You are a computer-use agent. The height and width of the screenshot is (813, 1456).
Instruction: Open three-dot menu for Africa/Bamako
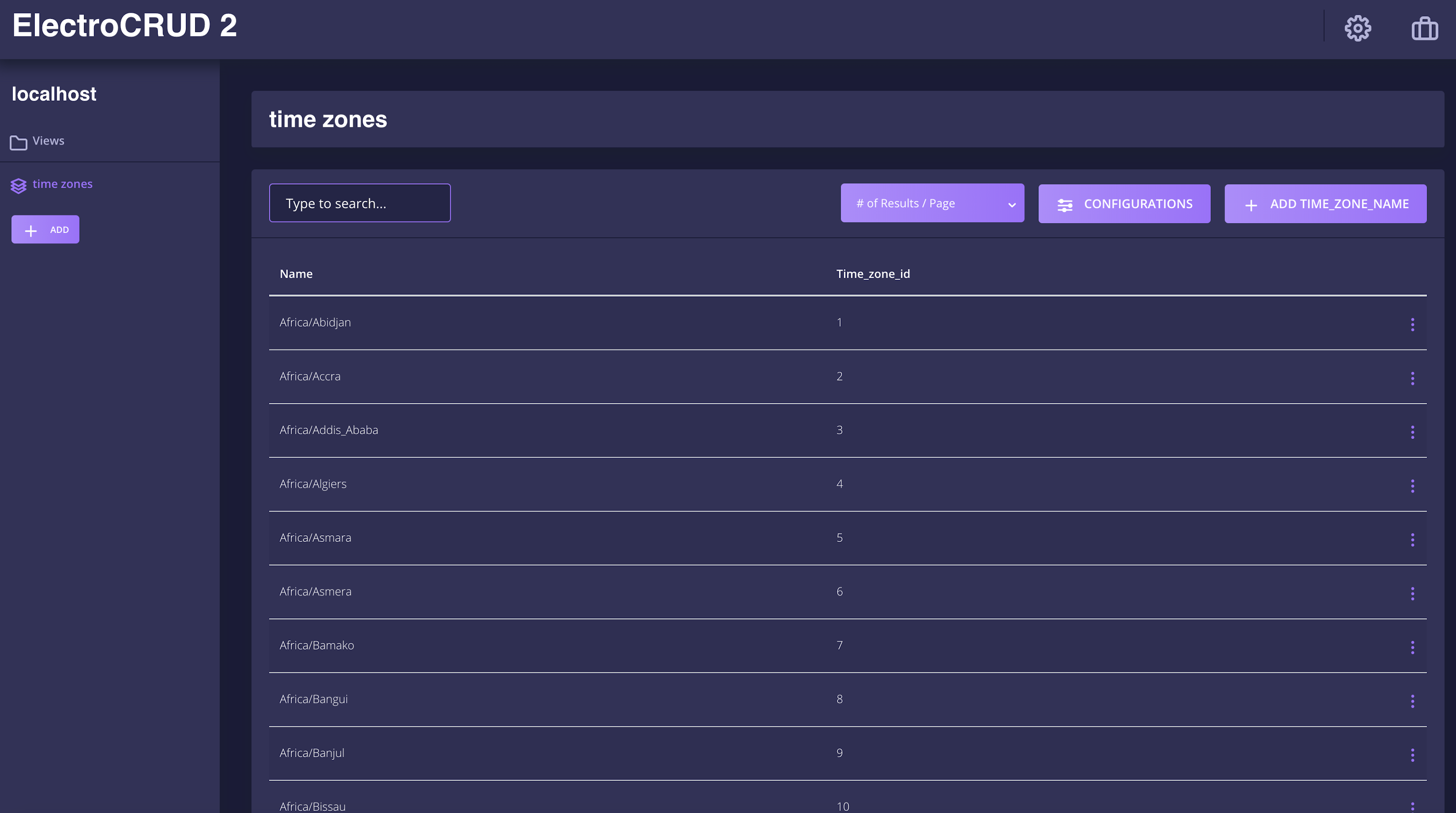pyautogui.click(x=1412, y=647)
